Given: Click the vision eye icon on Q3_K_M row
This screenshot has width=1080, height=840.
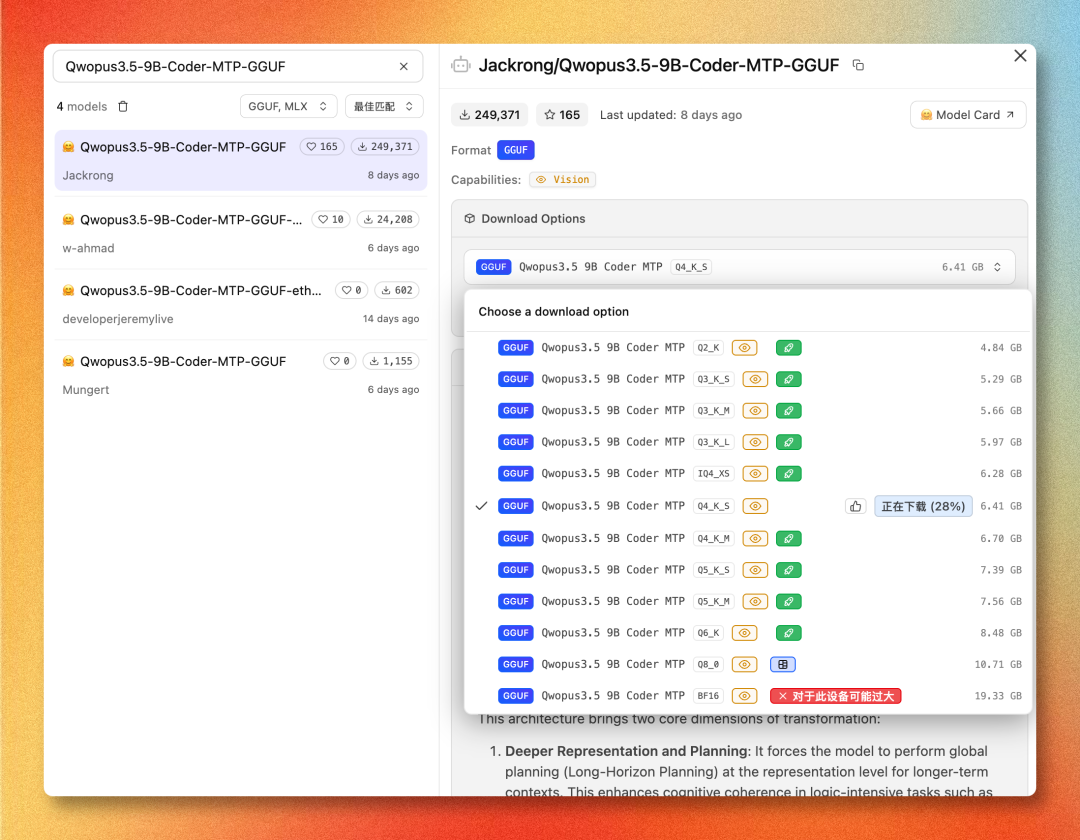Looking at the screenshot, I should tap(756, 411).
